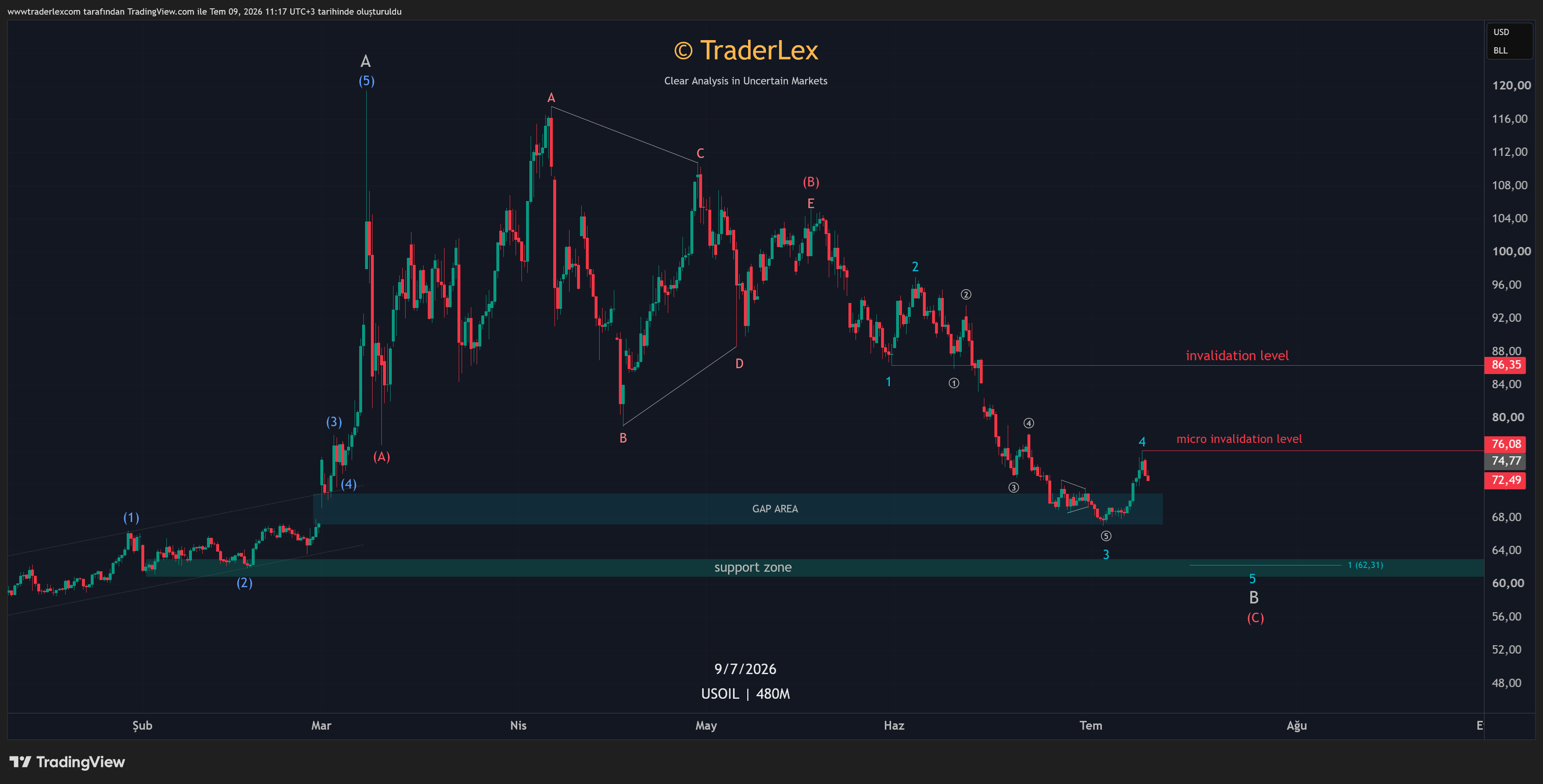Image resolution: width=1543 pixels, height=784 pixels.
Task: Click the red 76,08 price tag
Action: [1505, 443]
